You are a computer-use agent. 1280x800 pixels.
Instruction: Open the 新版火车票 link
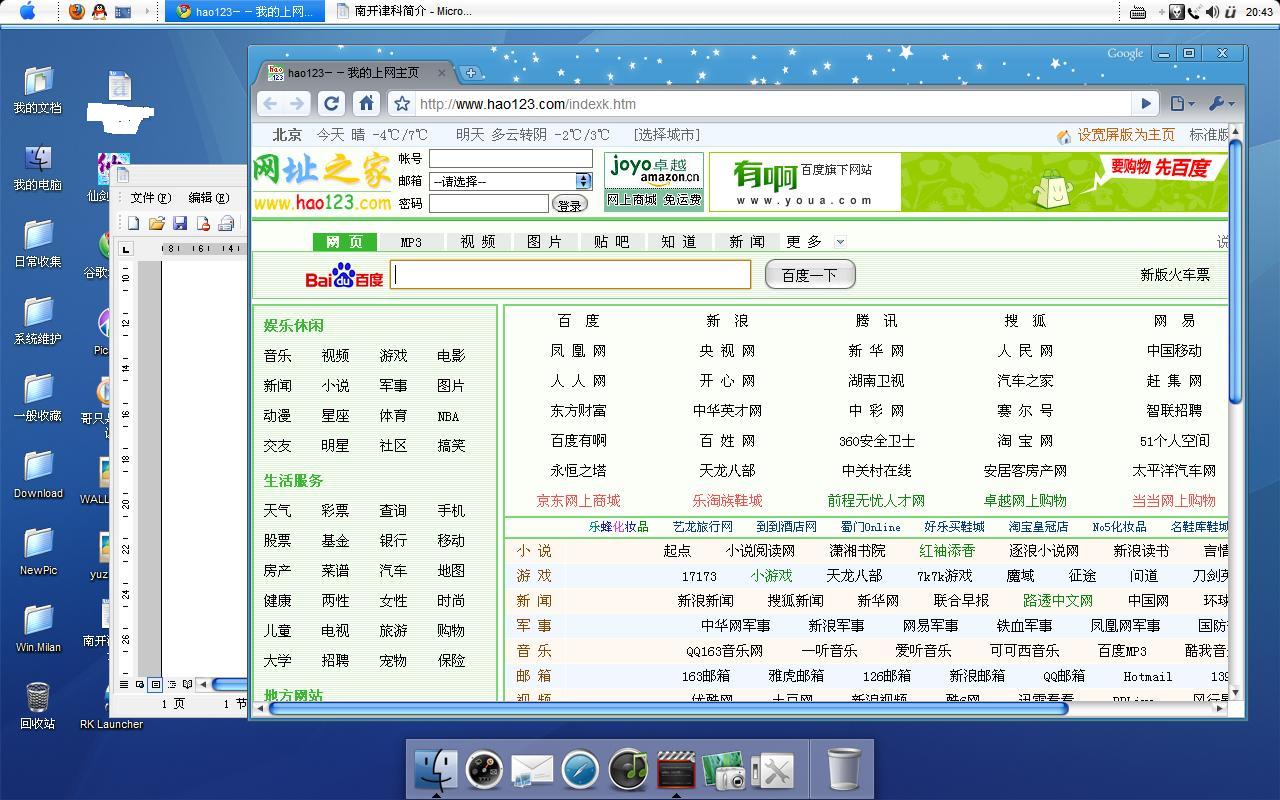[1175, 274]
